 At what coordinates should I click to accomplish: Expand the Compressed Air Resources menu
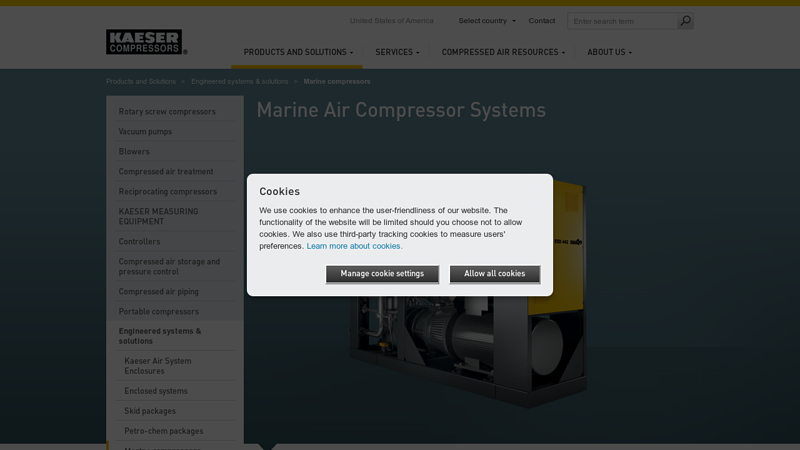point(503,52)
